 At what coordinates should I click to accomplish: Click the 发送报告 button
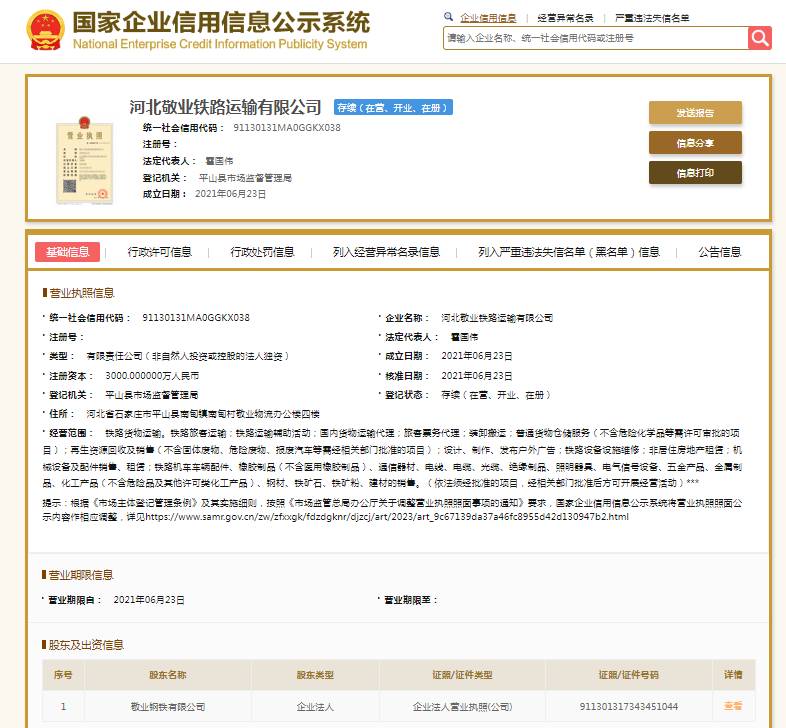(695, 113)
